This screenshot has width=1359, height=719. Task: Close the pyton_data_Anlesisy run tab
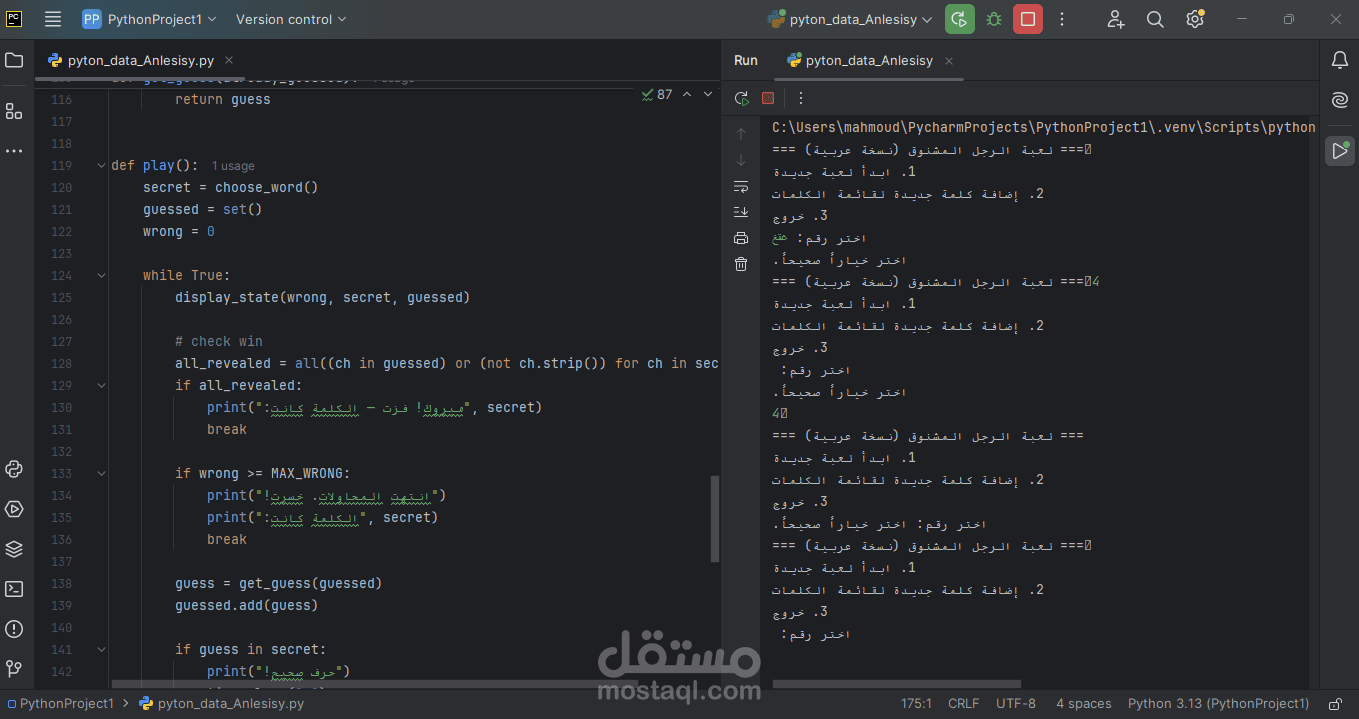point(949,61)
